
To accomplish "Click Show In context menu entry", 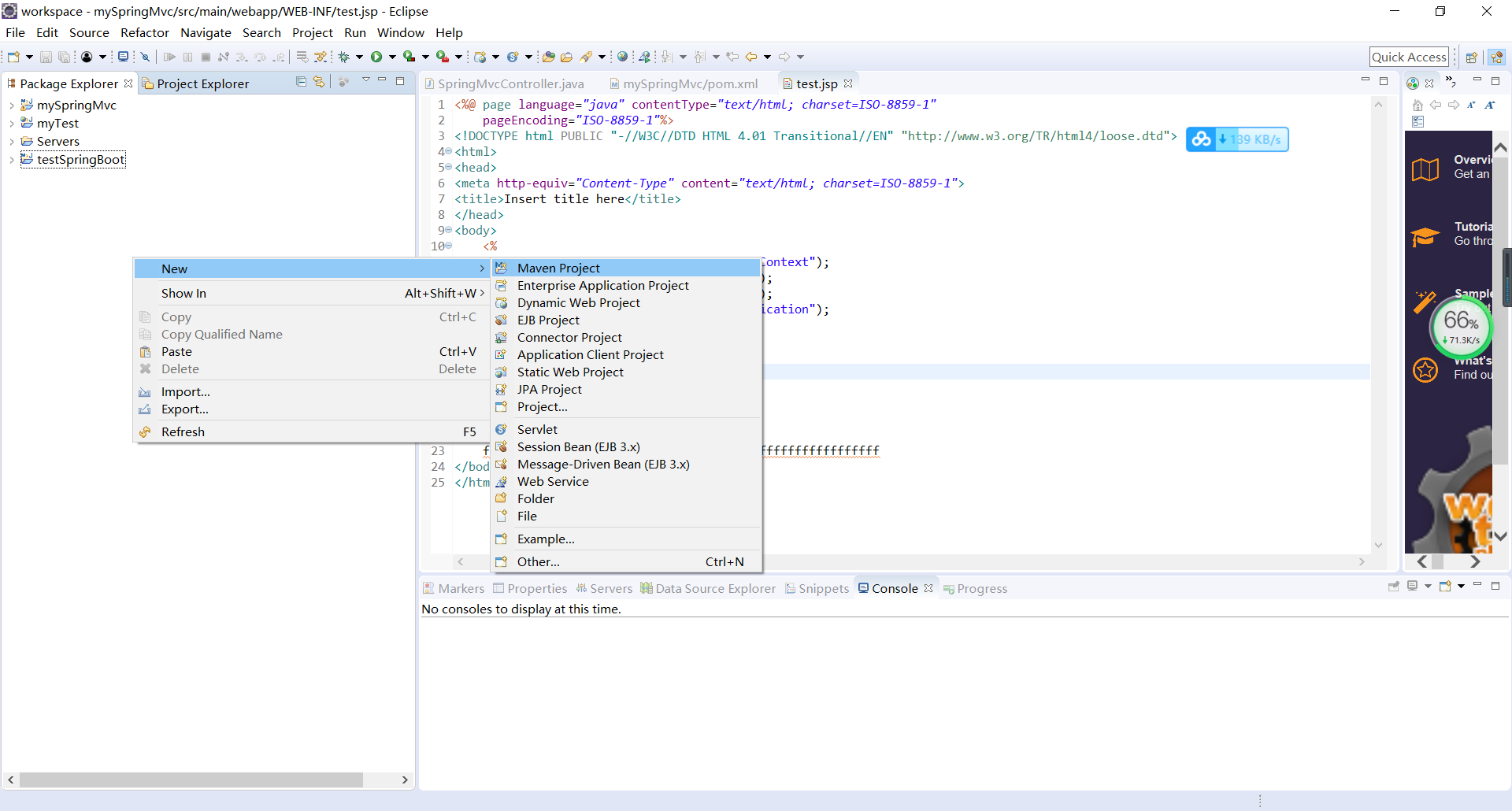I will [311, 294].
